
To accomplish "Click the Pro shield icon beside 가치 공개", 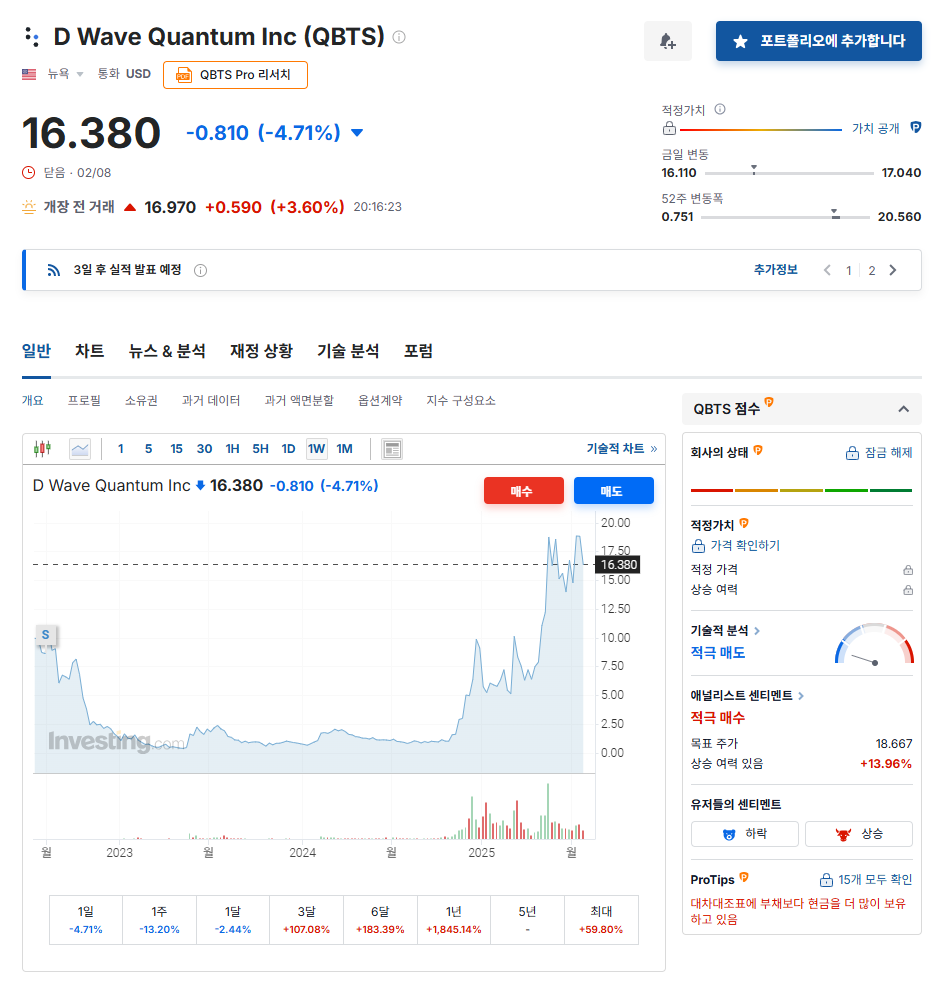I will (915, 127).
